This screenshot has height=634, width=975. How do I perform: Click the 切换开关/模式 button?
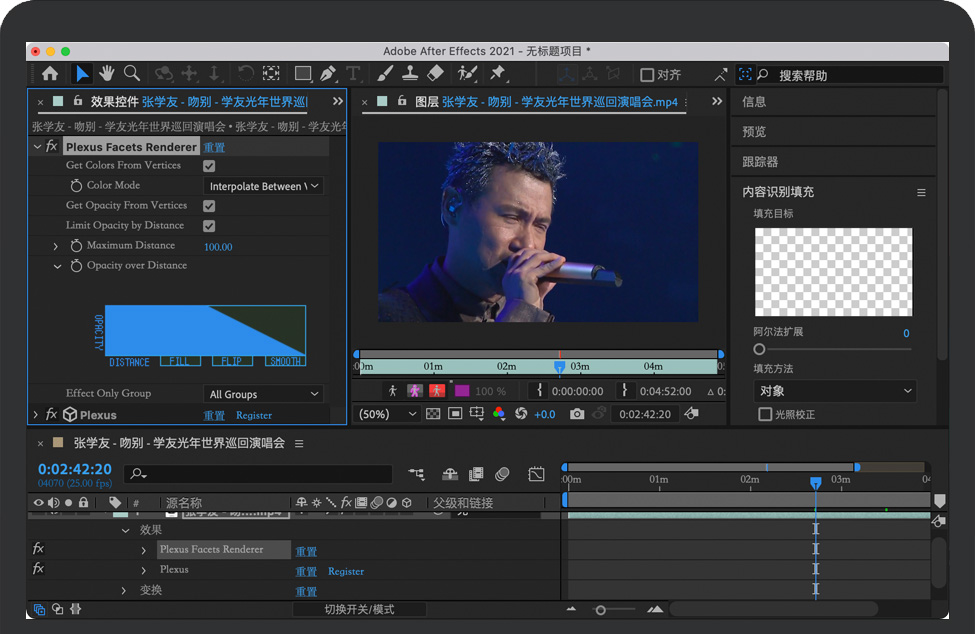pos(359,609)
